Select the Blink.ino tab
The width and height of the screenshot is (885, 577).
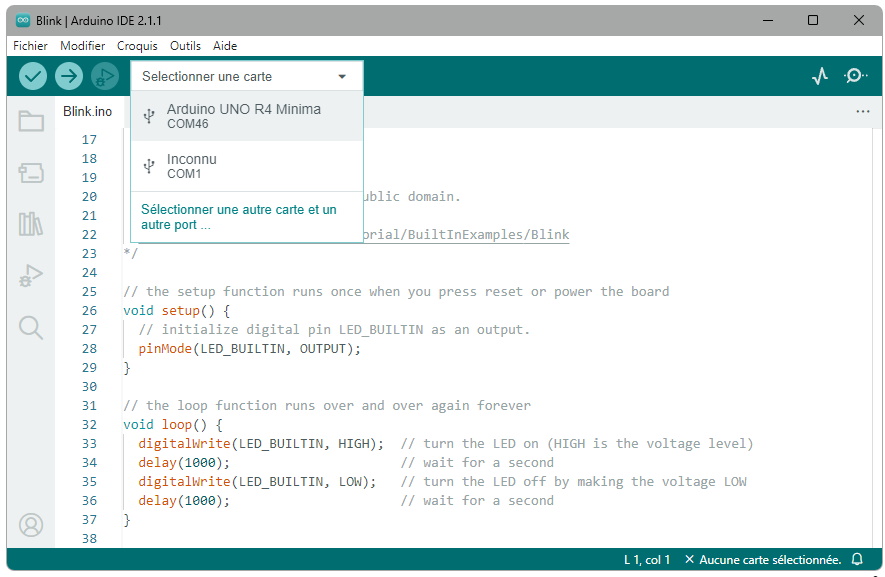pos(88,111)
